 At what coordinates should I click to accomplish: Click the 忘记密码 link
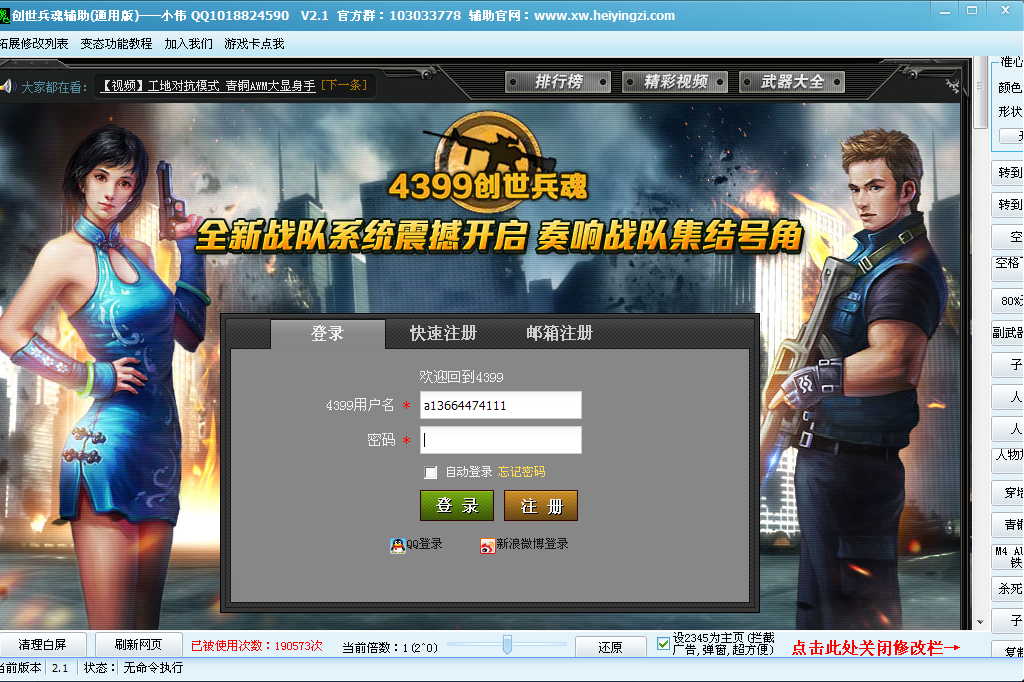click(521, 472)
